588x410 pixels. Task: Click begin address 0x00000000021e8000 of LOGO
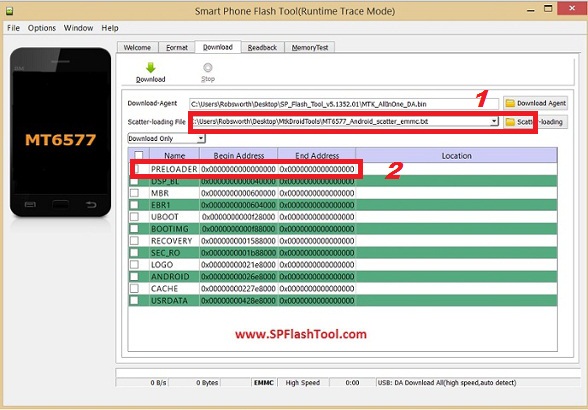tap(238, 264)
